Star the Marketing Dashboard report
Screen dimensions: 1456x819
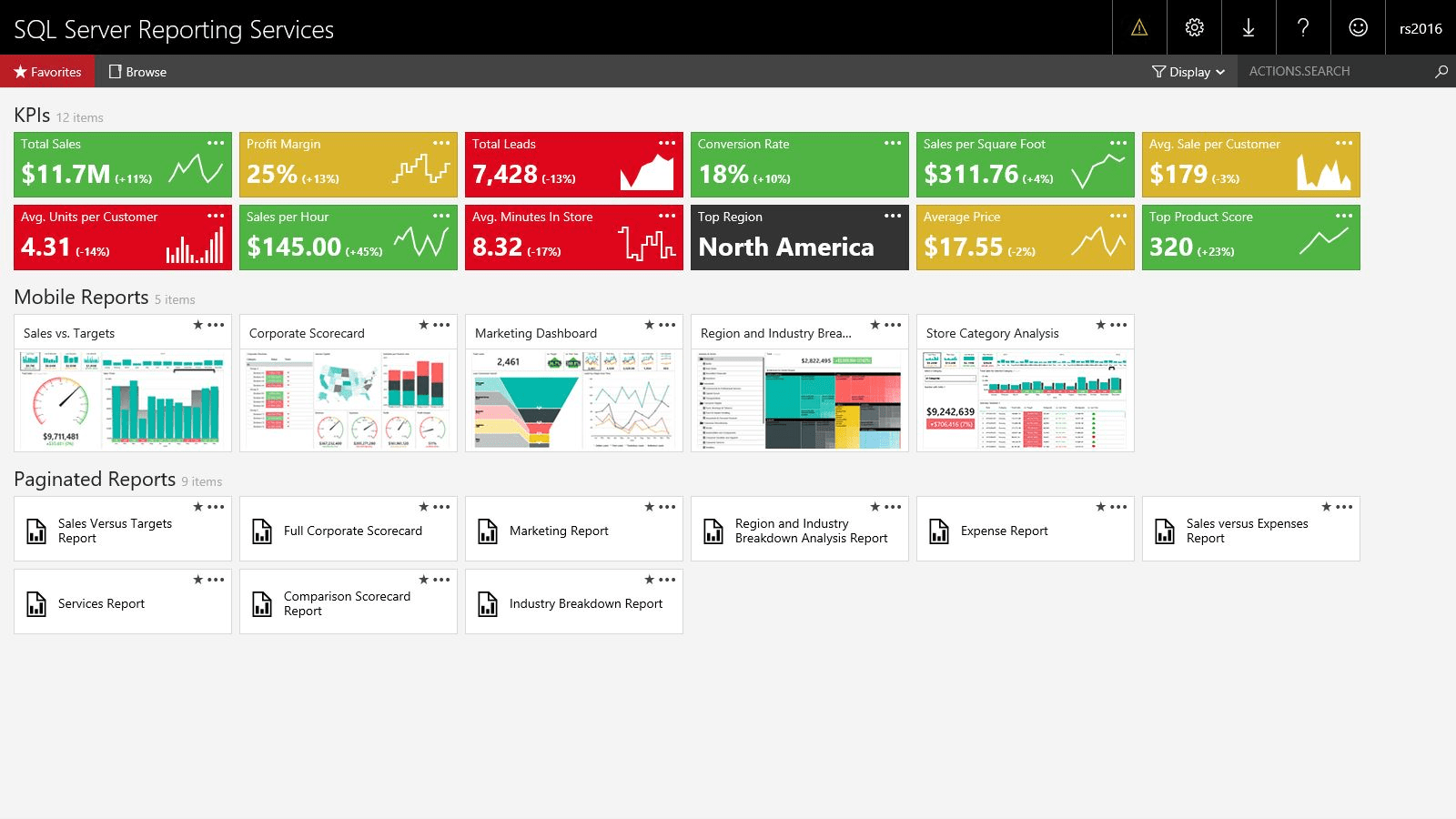click(x=650, y=323)
